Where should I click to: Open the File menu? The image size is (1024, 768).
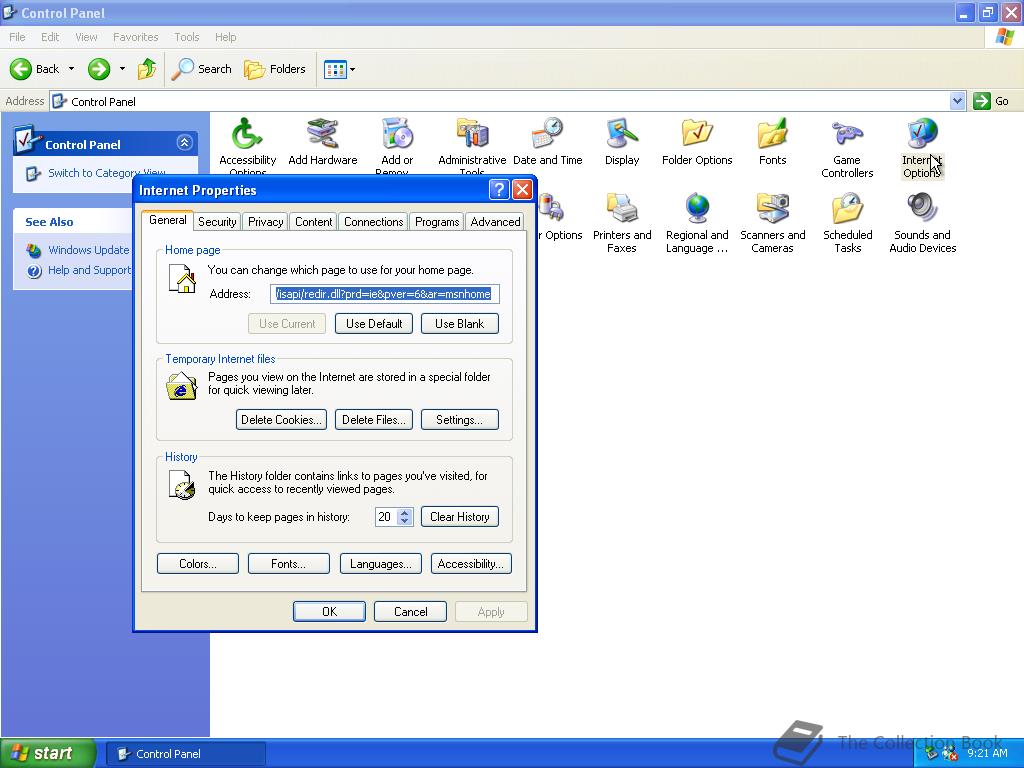coord(17,37)
